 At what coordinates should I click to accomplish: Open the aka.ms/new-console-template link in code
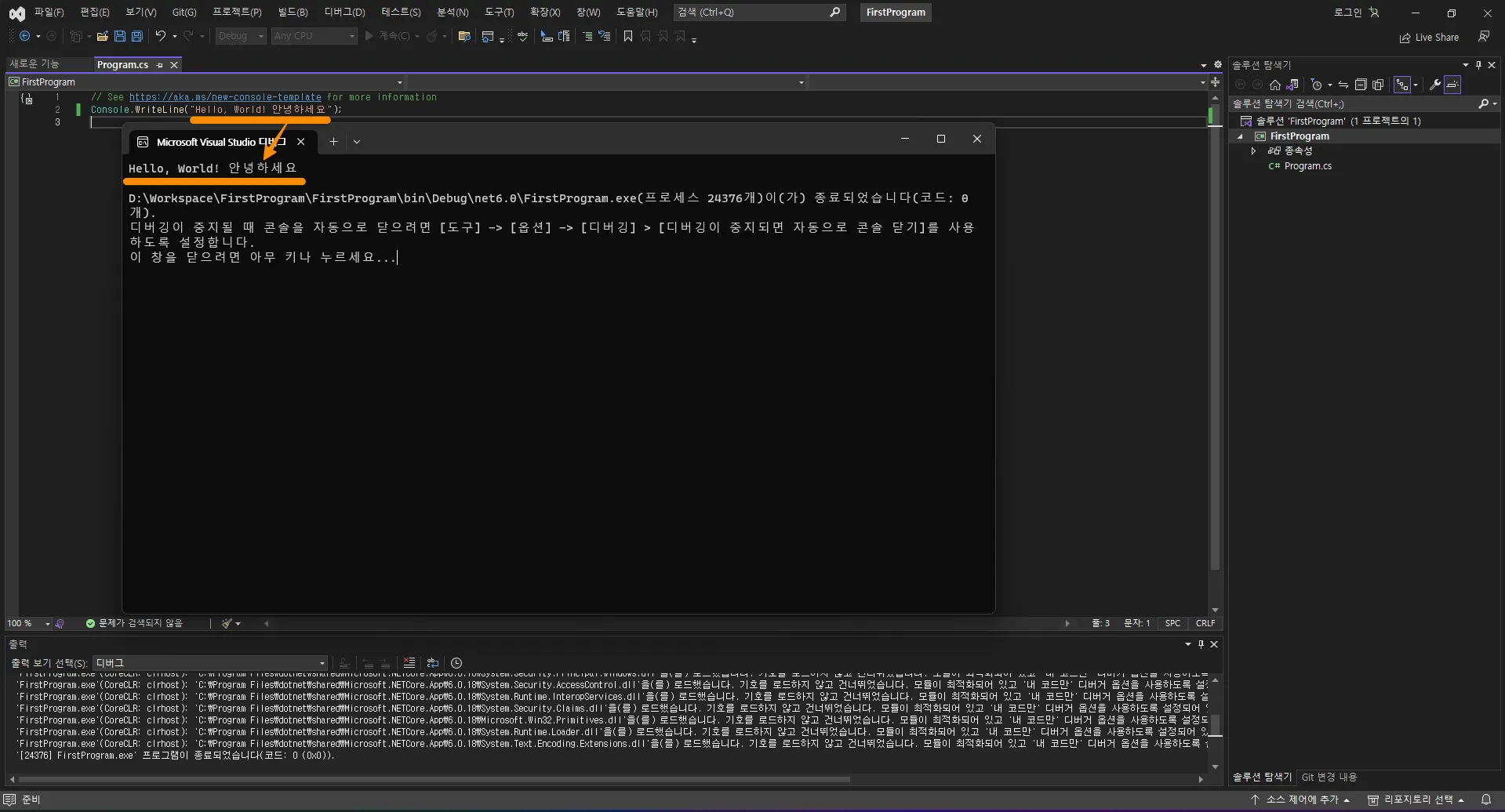[x=225, y=97]
